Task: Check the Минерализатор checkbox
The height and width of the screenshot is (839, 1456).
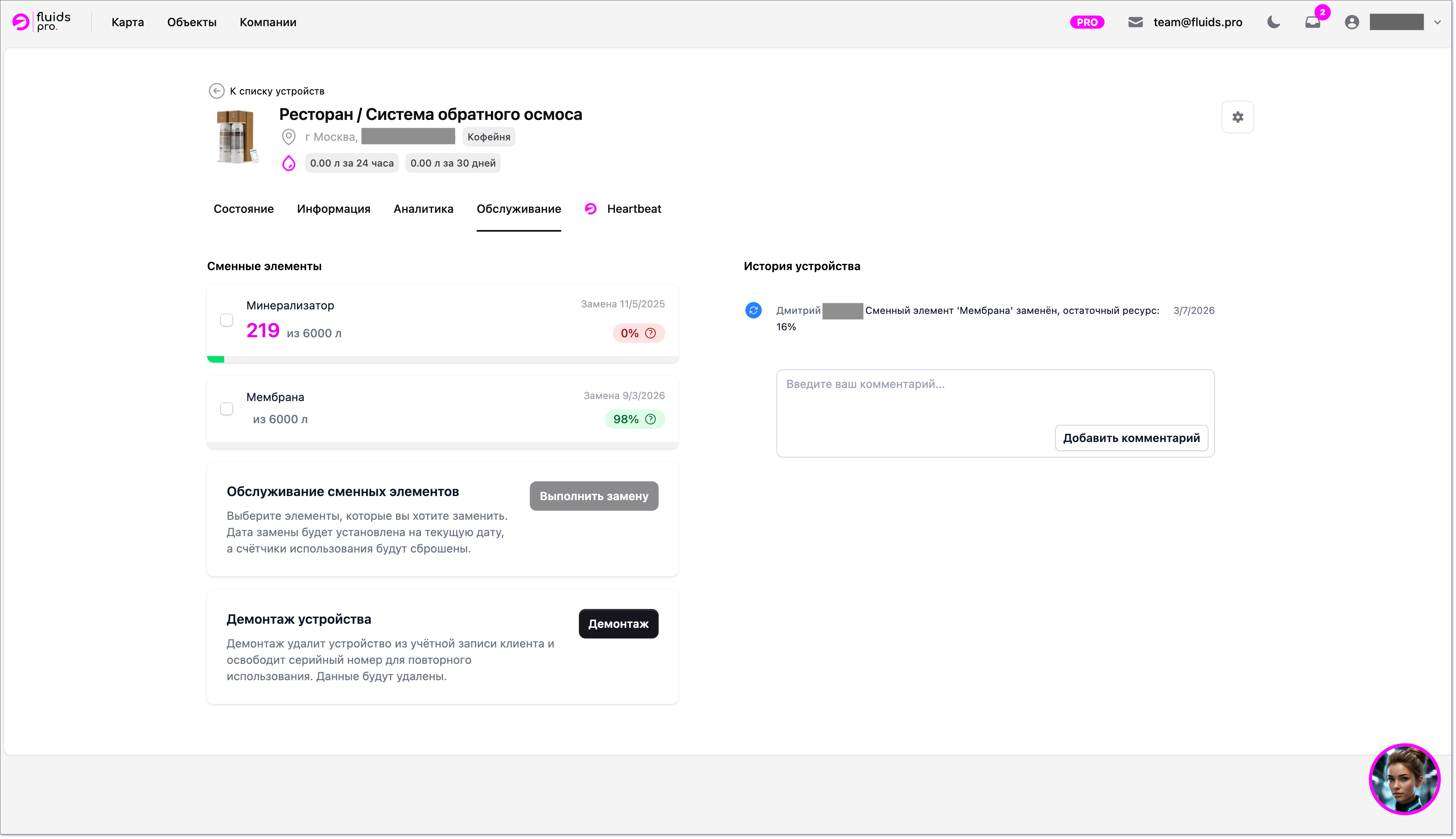Action: 226,320
